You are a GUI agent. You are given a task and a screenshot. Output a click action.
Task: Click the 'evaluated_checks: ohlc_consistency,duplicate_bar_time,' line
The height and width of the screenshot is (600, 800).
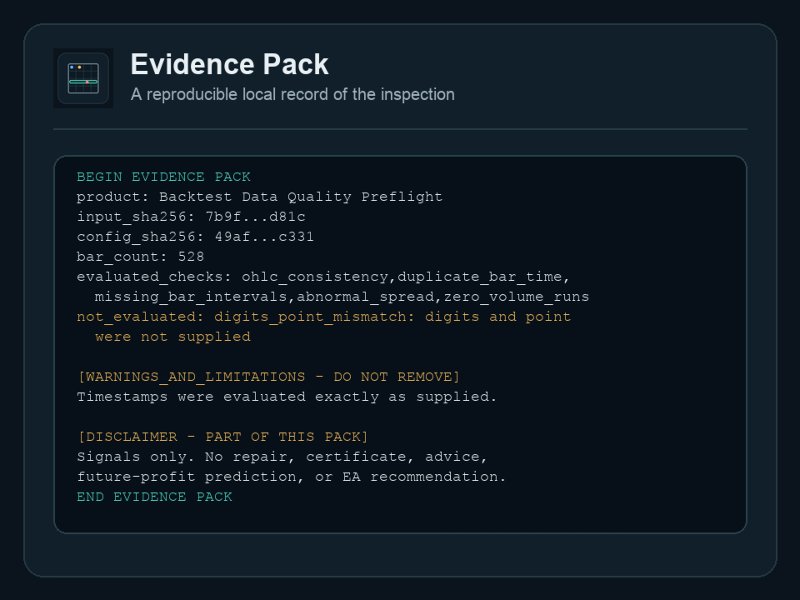click(323, 277)
